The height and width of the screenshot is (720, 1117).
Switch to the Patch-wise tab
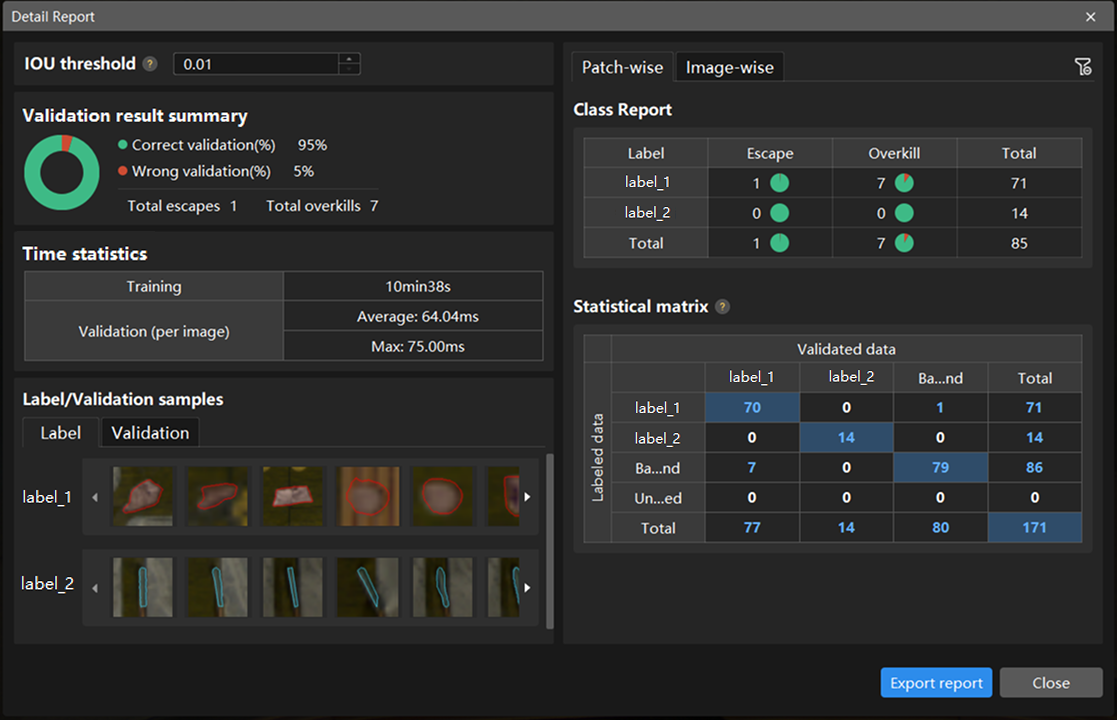[x=622, y=67]
